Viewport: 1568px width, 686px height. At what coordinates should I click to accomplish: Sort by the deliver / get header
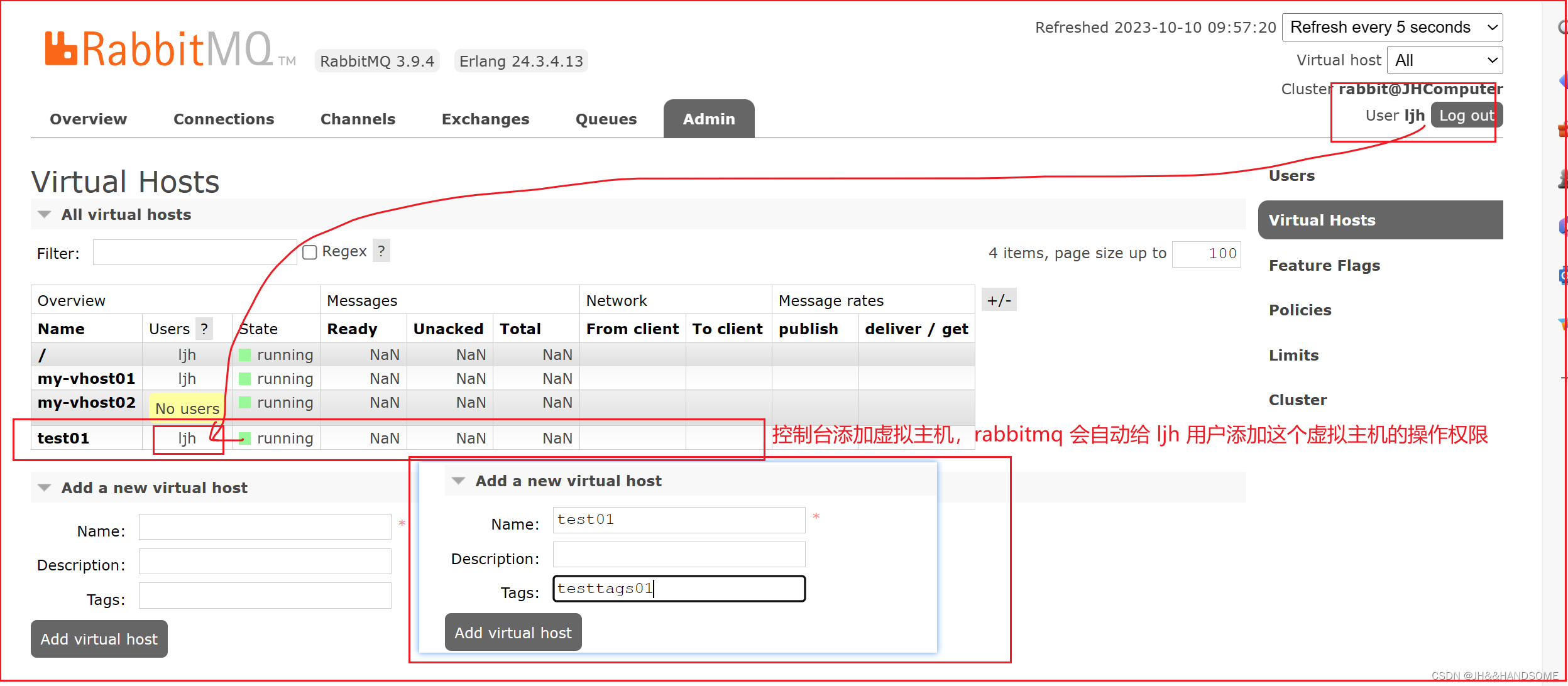[916, 329]
